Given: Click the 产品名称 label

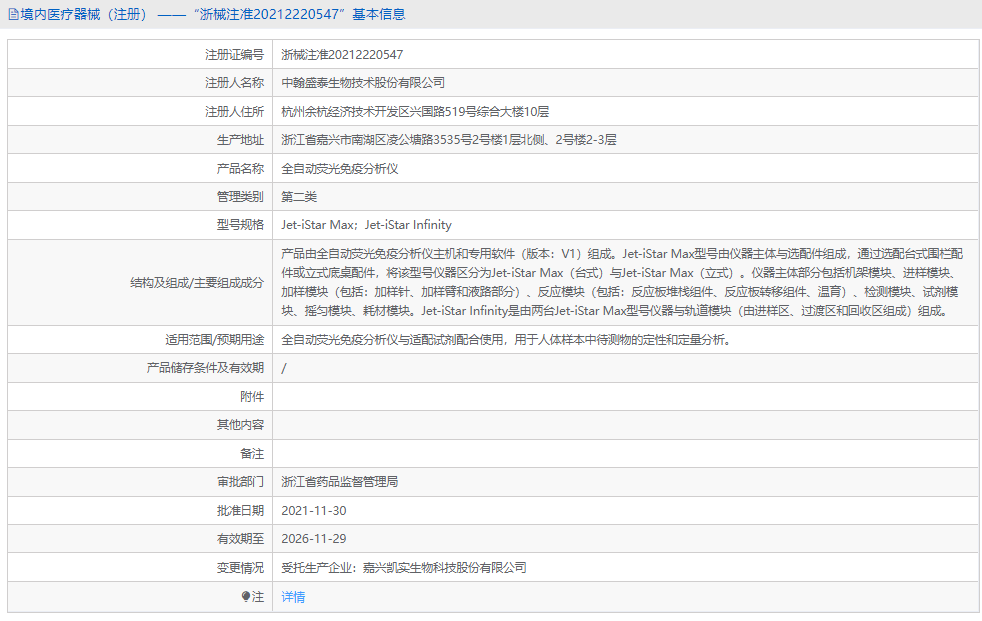Looking at the screenshot, I should tap(240, 168).
